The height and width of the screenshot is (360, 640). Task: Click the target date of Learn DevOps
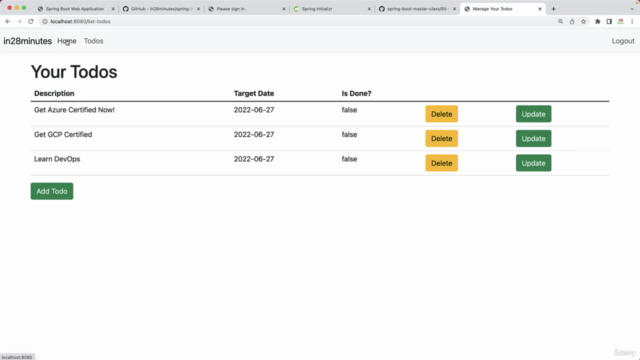pos(254,159)
